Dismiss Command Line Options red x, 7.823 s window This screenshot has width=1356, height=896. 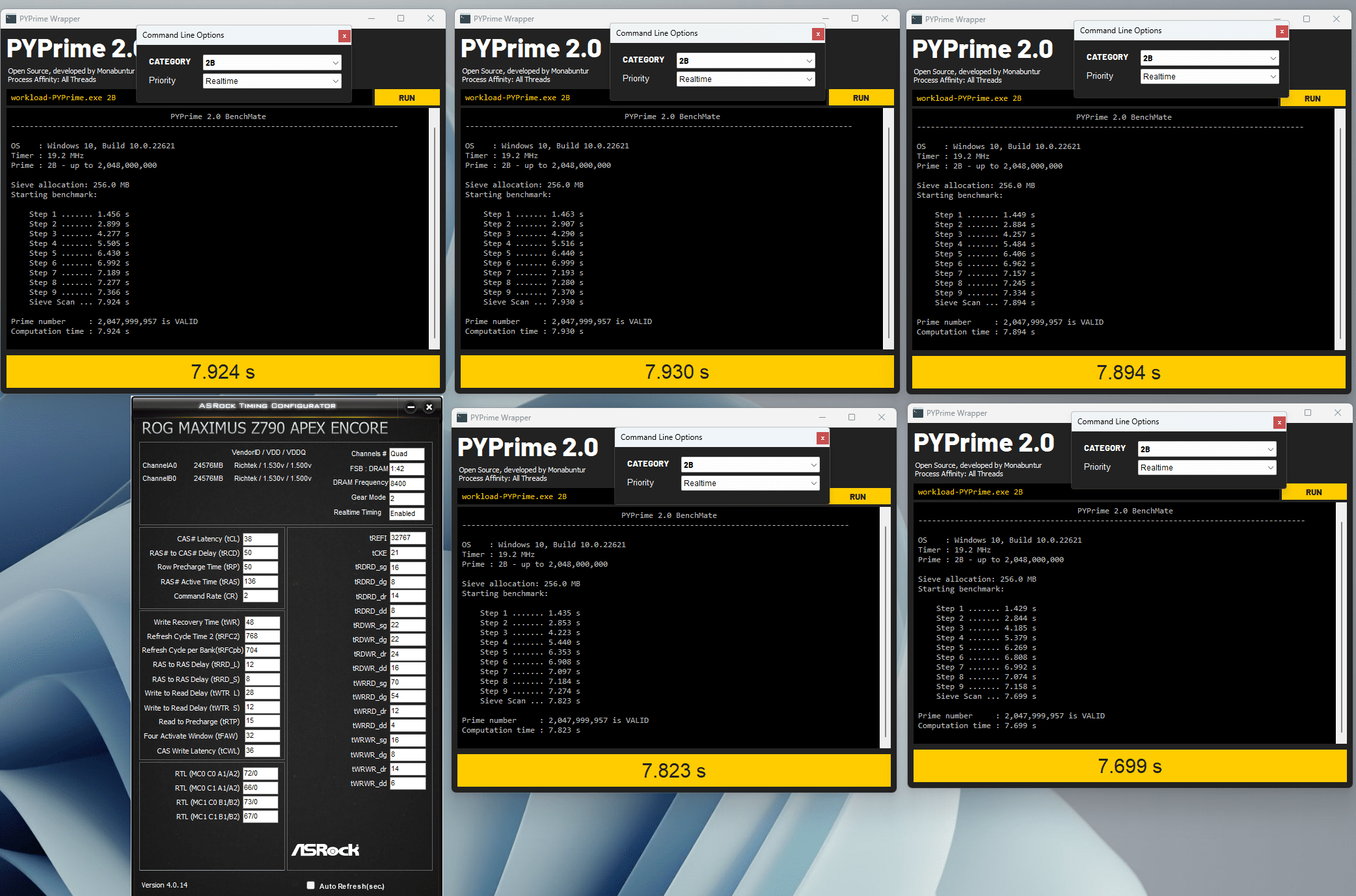click(822, 439)
